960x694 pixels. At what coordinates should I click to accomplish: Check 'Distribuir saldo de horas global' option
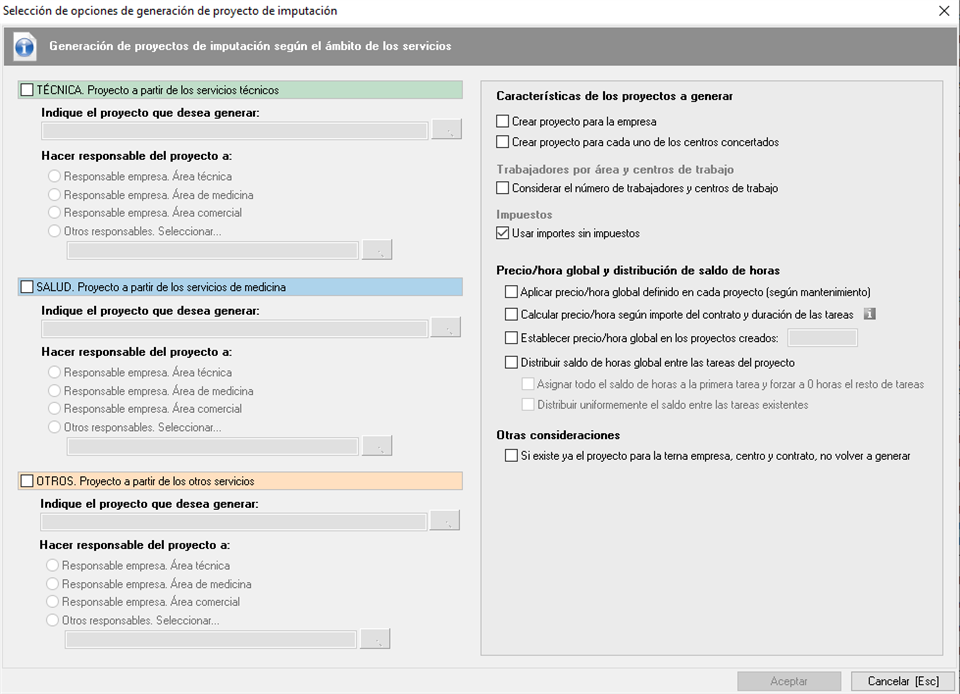(512, 362)
